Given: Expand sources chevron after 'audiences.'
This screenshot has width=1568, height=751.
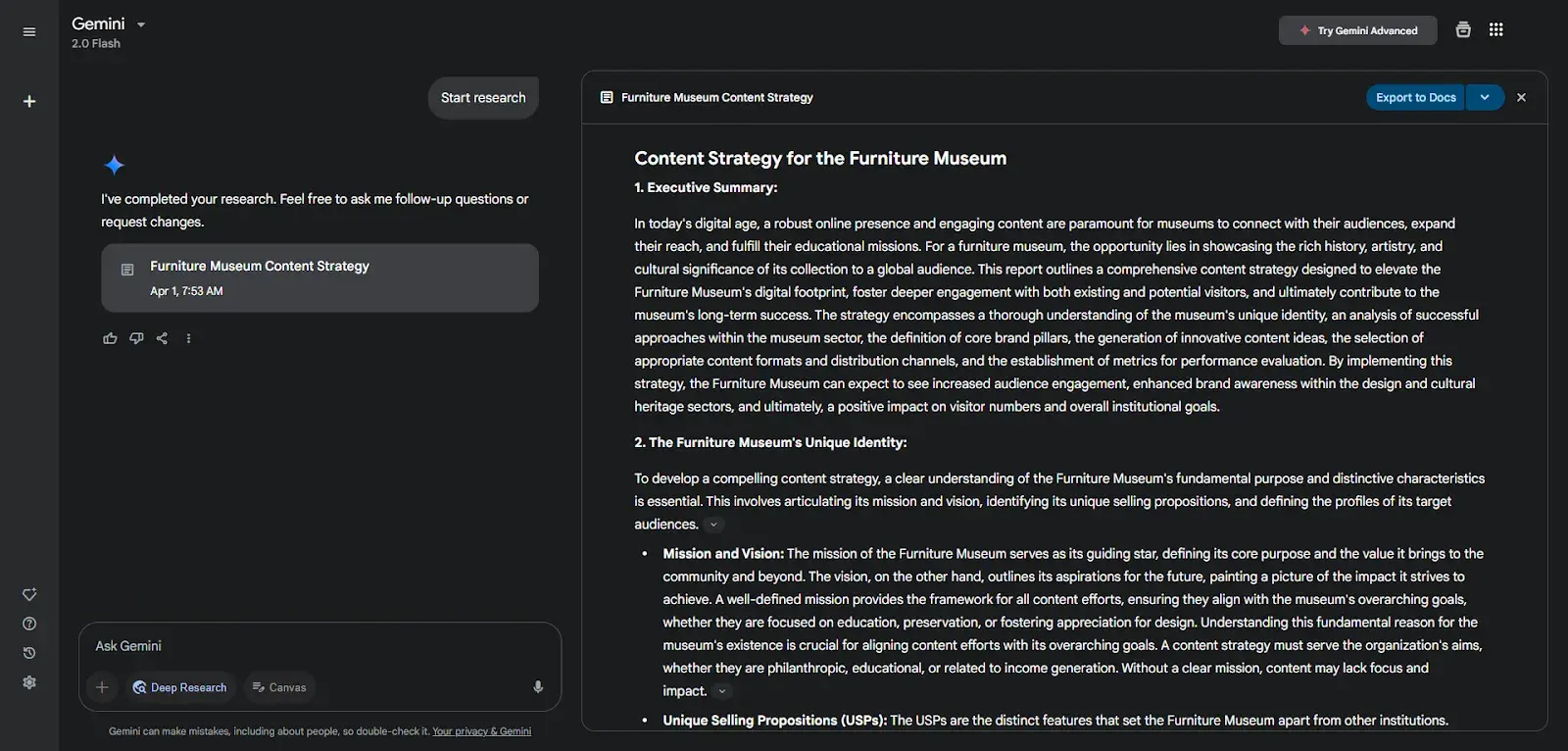Looking at the screenshot, I should coord(713,525).
